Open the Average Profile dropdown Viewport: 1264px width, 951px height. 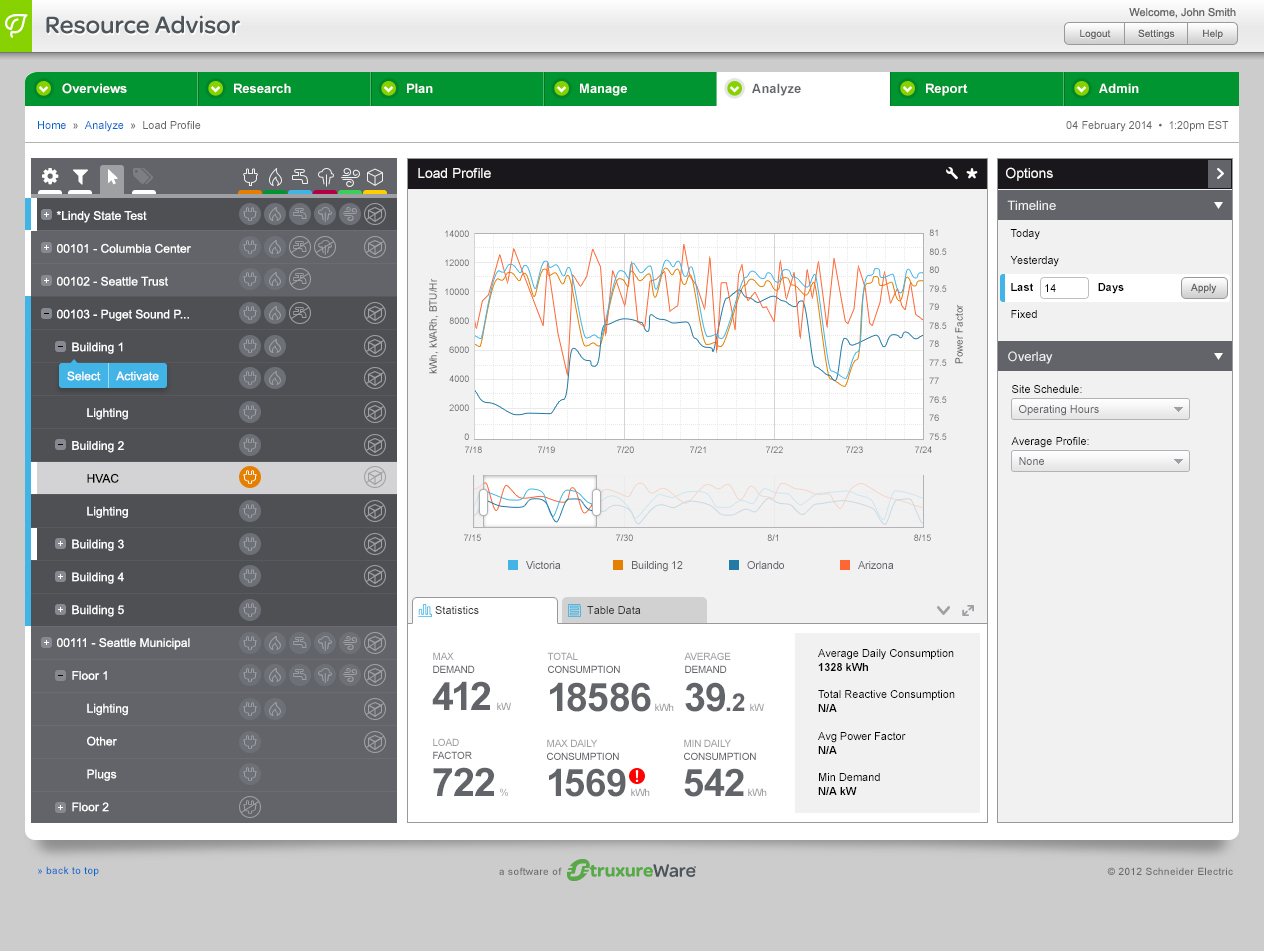[x=1100, y=461]
